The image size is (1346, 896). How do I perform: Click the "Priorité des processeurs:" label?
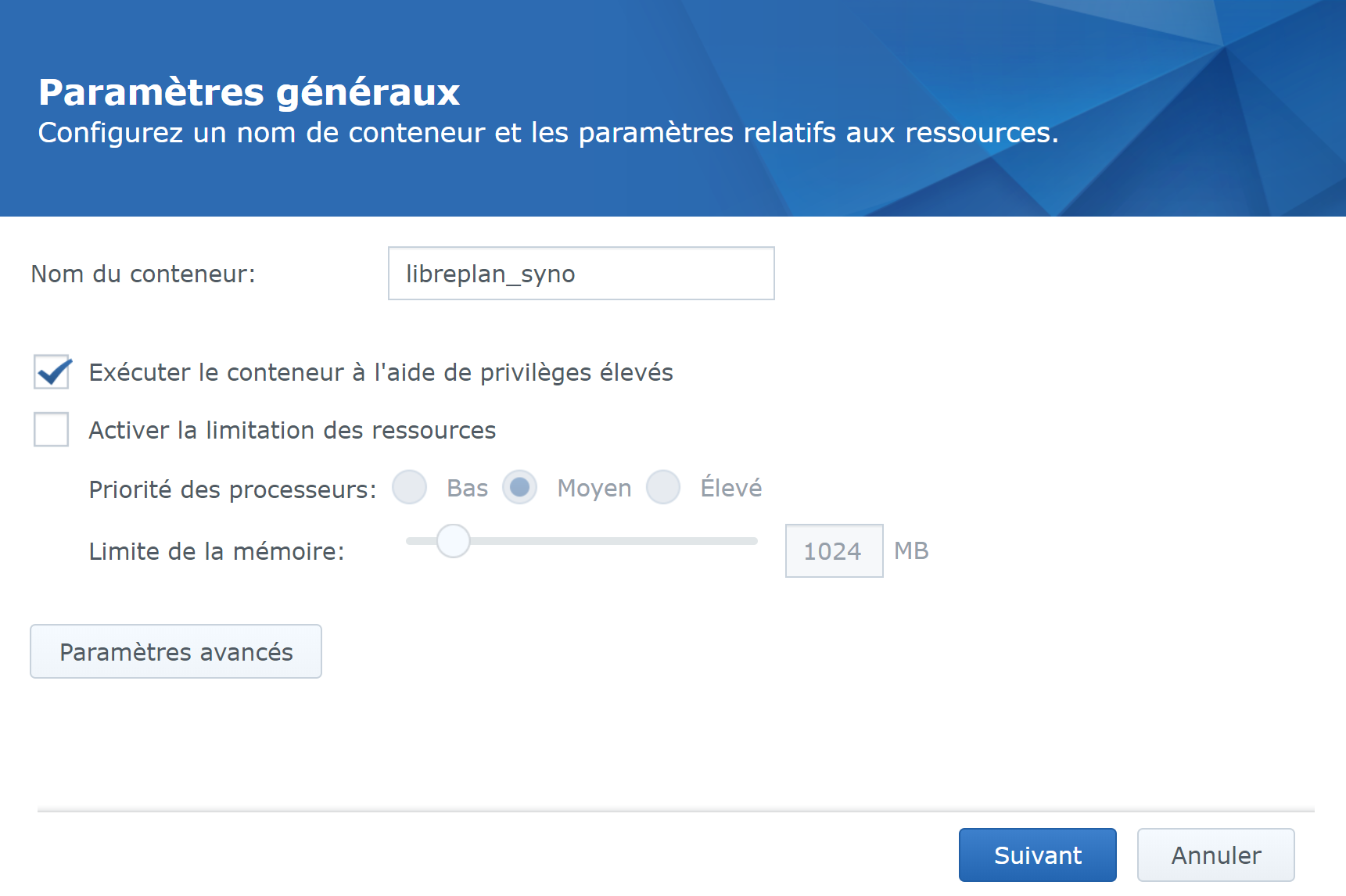pyautogui.click(x=232, y=489)
